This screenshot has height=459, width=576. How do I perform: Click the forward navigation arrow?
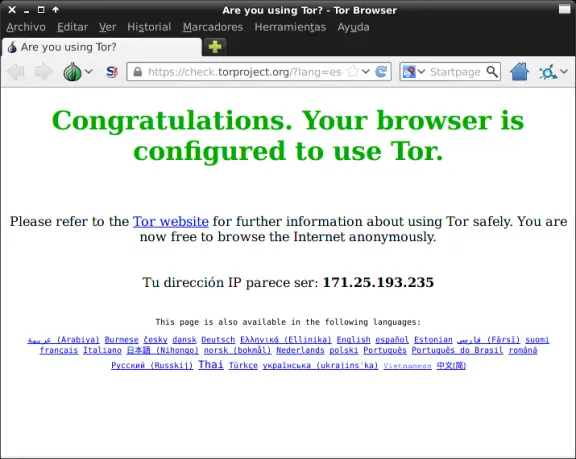click(44, 72)
